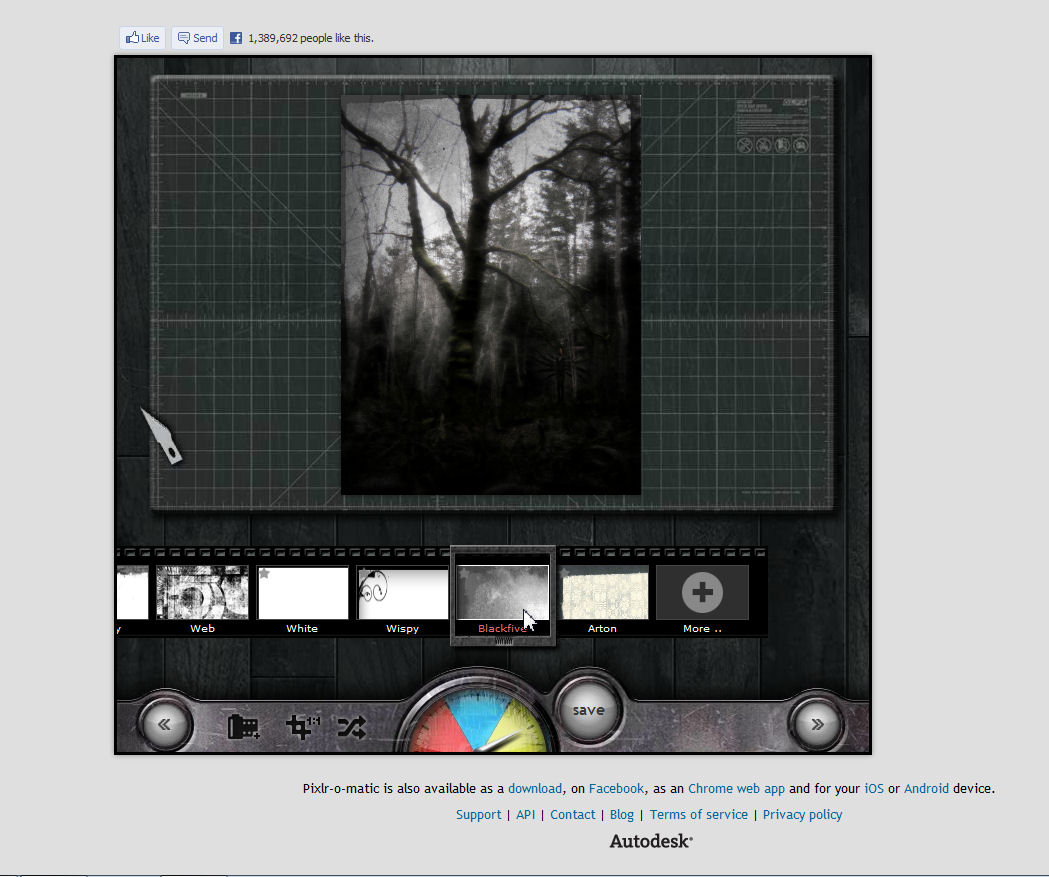Click the double-left arrow back button
The width and height of the screenshot is (1049, 877).
point(165,724)
